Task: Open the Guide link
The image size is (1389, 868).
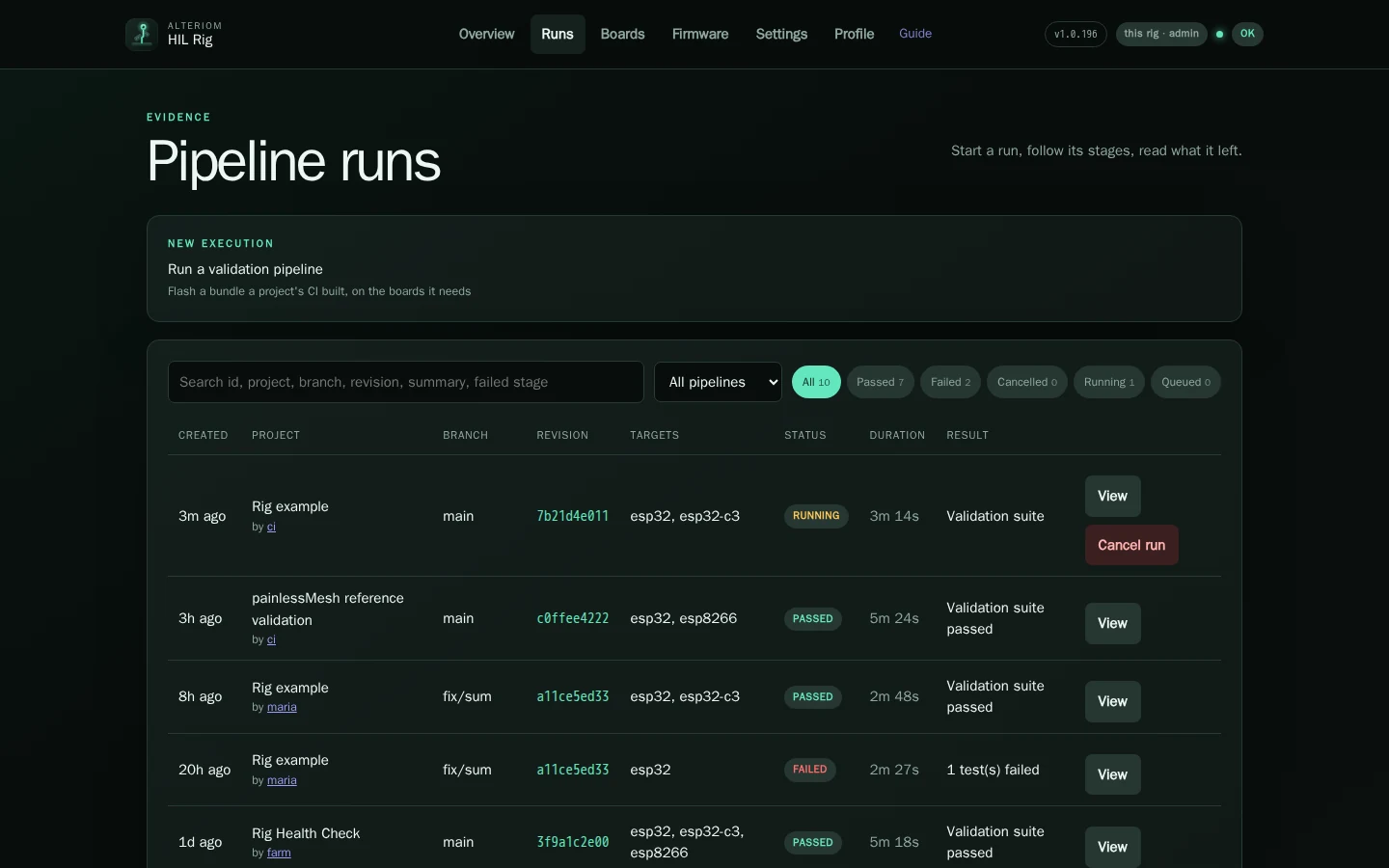Action: [915, 34]
